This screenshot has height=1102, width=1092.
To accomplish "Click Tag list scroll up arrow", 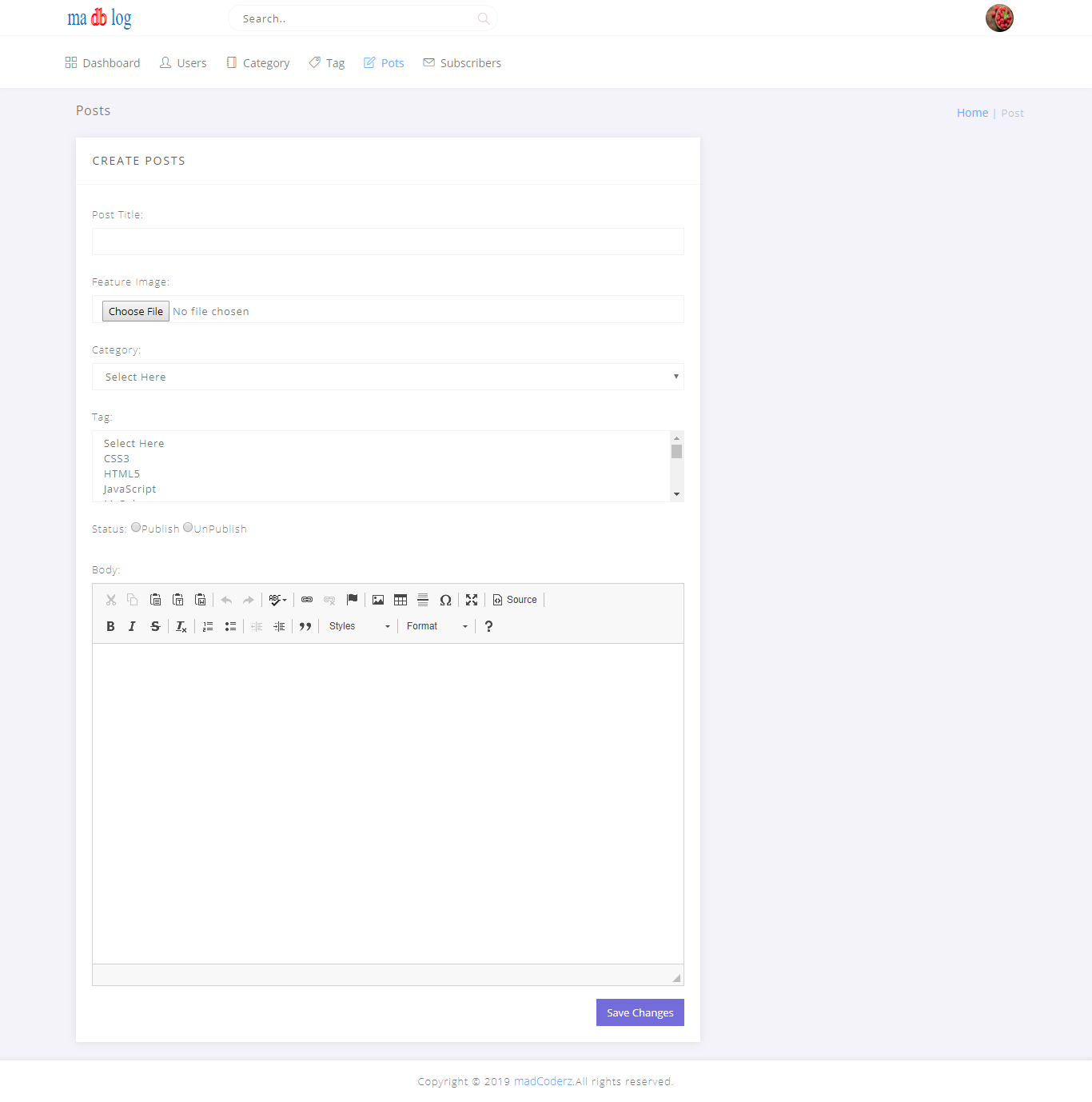I will [677, 438].
